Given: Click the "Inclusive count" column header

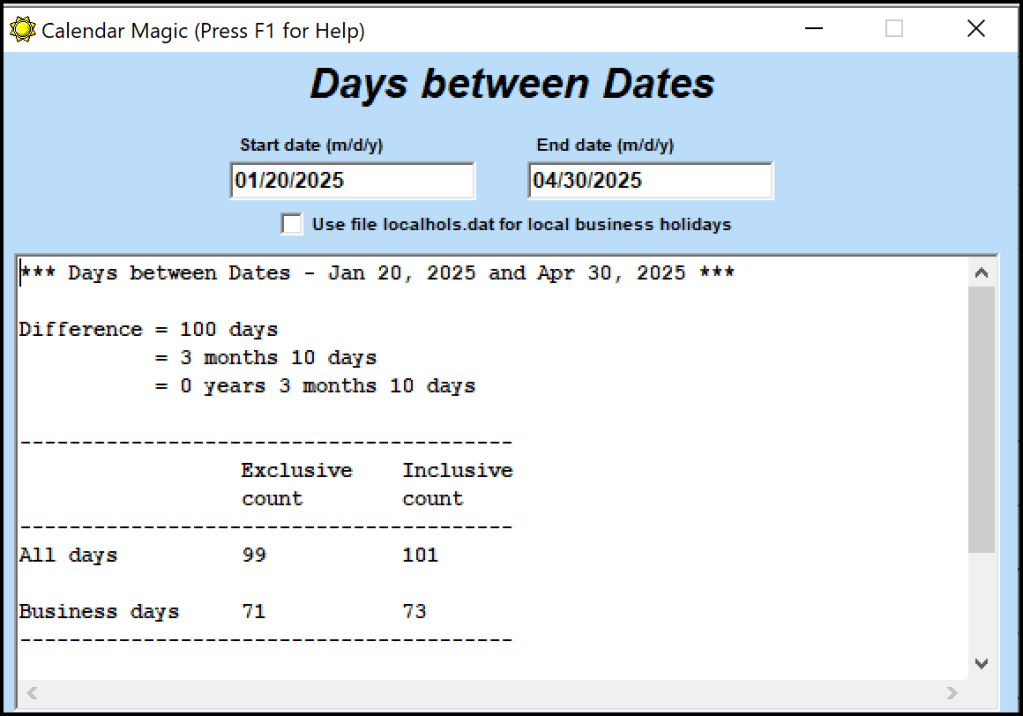Looking at the screenshot, I should pos(457,484).
